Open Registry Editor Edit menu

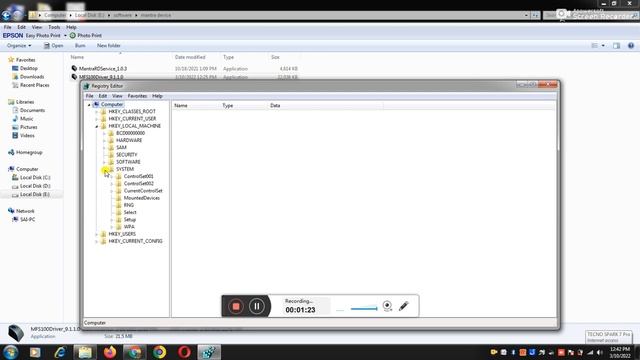pyautogui.click(x=103, y=96)
